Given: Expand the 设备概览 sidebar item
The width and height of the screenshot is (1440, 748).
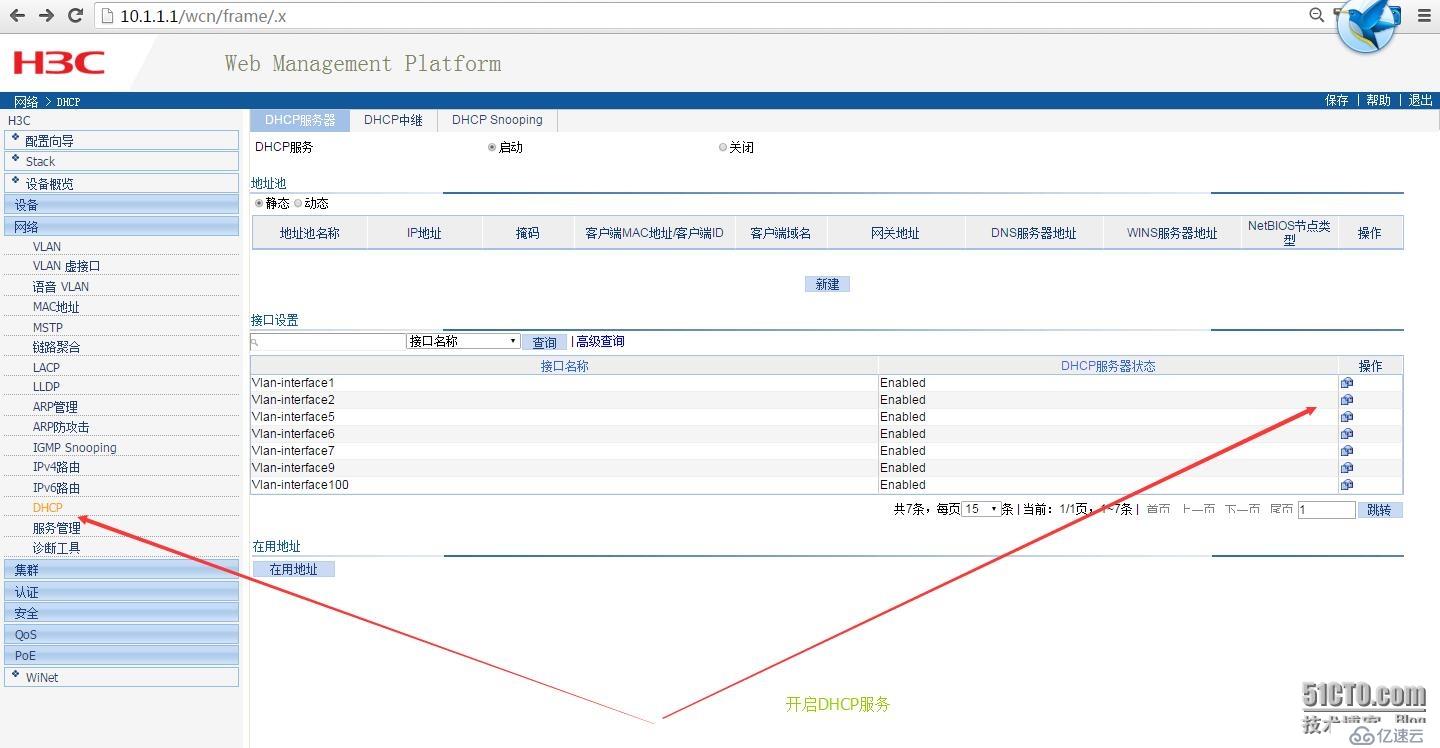Looking at the screenshot, I should [121, 183].
